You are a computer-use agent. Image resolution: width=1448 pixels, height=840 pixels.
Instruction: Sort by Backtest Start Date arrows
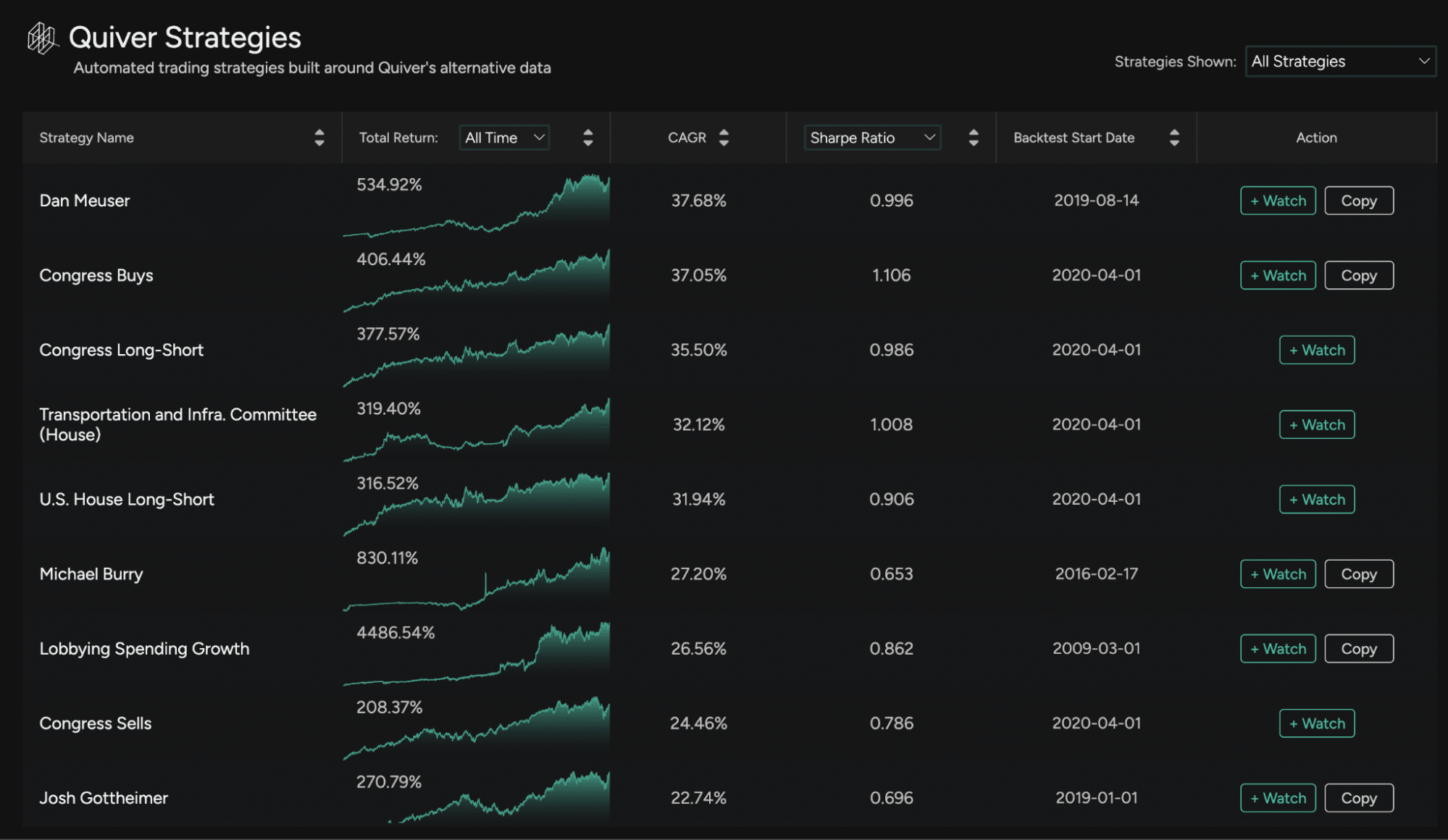pyautogui.click(x=1173, y=138)
